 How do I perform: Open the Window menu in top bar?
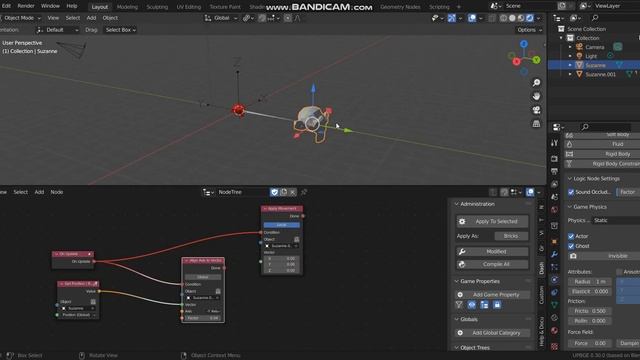coord(51,6)
